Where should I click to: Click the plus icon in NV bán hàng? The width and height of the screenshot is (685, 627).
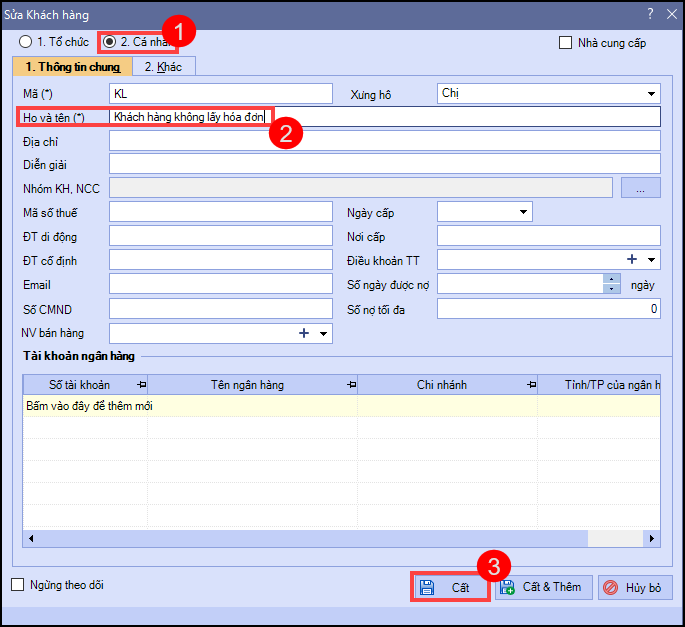304,333
